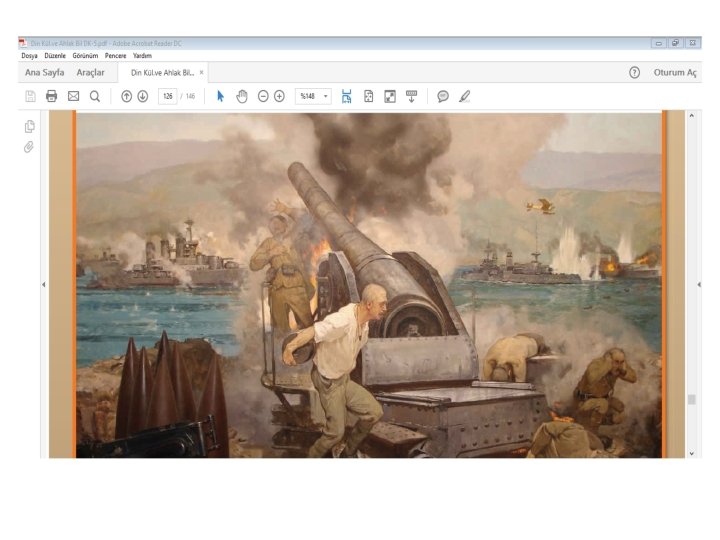Open the Help question mark
Image resolution: width=720 pixels, height=540 pixels.
[x=634, y=73]
